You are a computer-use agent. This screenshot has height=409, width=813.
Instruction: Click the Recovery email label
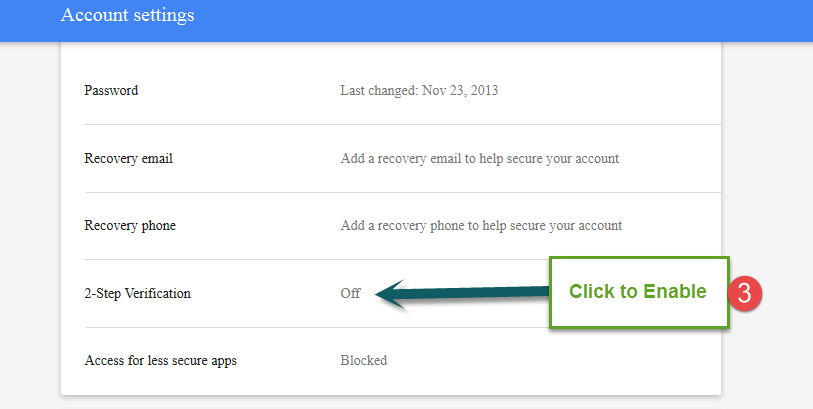(x=129, y=158)
